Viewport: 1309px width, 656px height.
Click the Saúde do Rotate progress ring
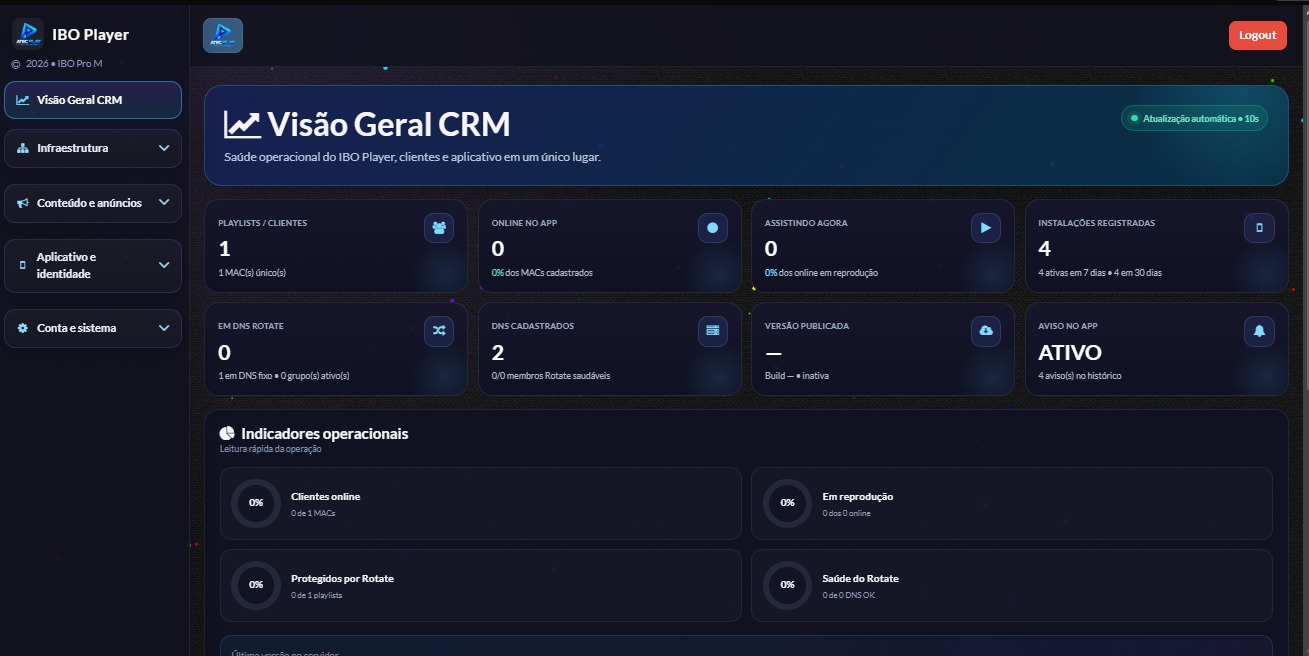point(787,585)
